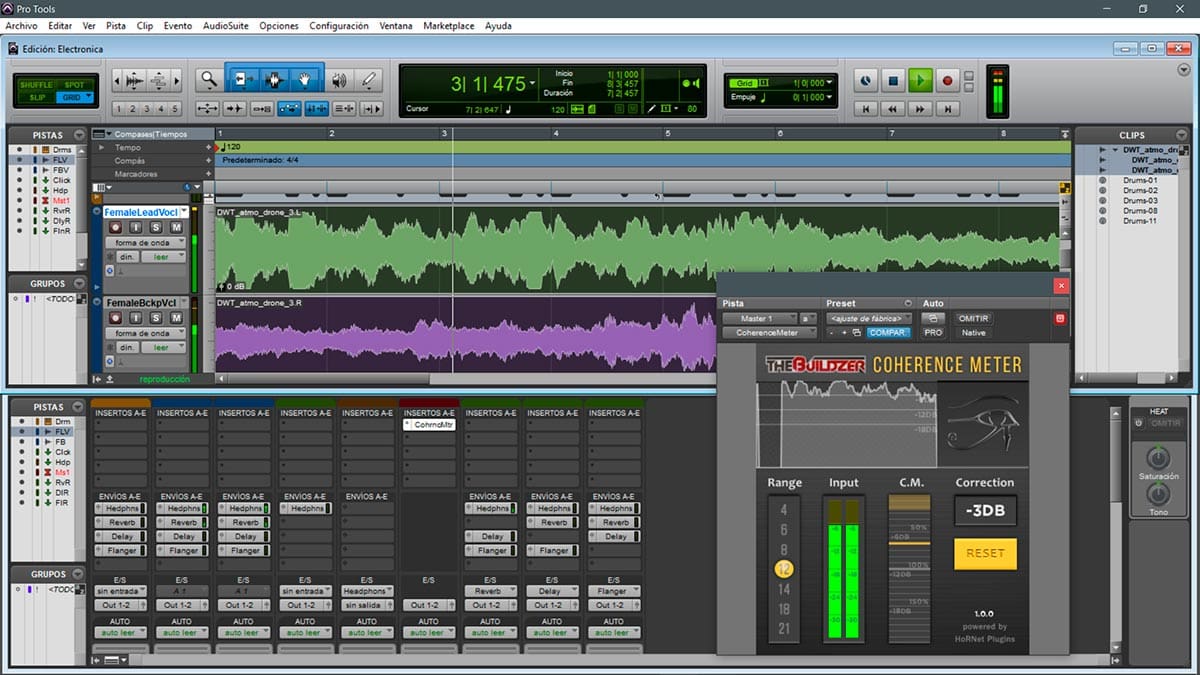The width and height of the screenshot is (1200, 675).
Task: Select the Drums-01 clip in list
Action: [1140, 180]
